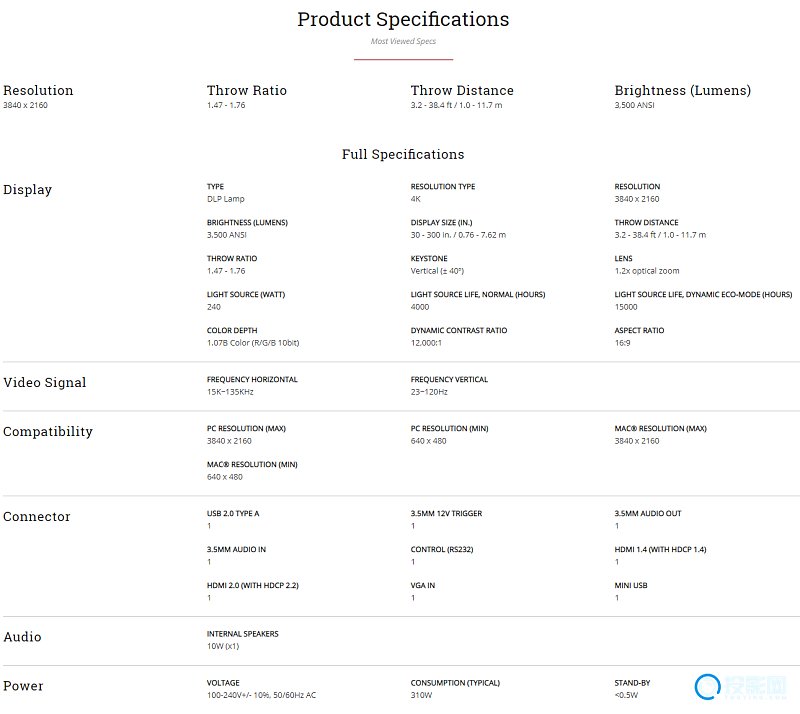Click the Light Source Life Dynamic Eco-Mode label

pyautogui.click(x=703, y=294)
